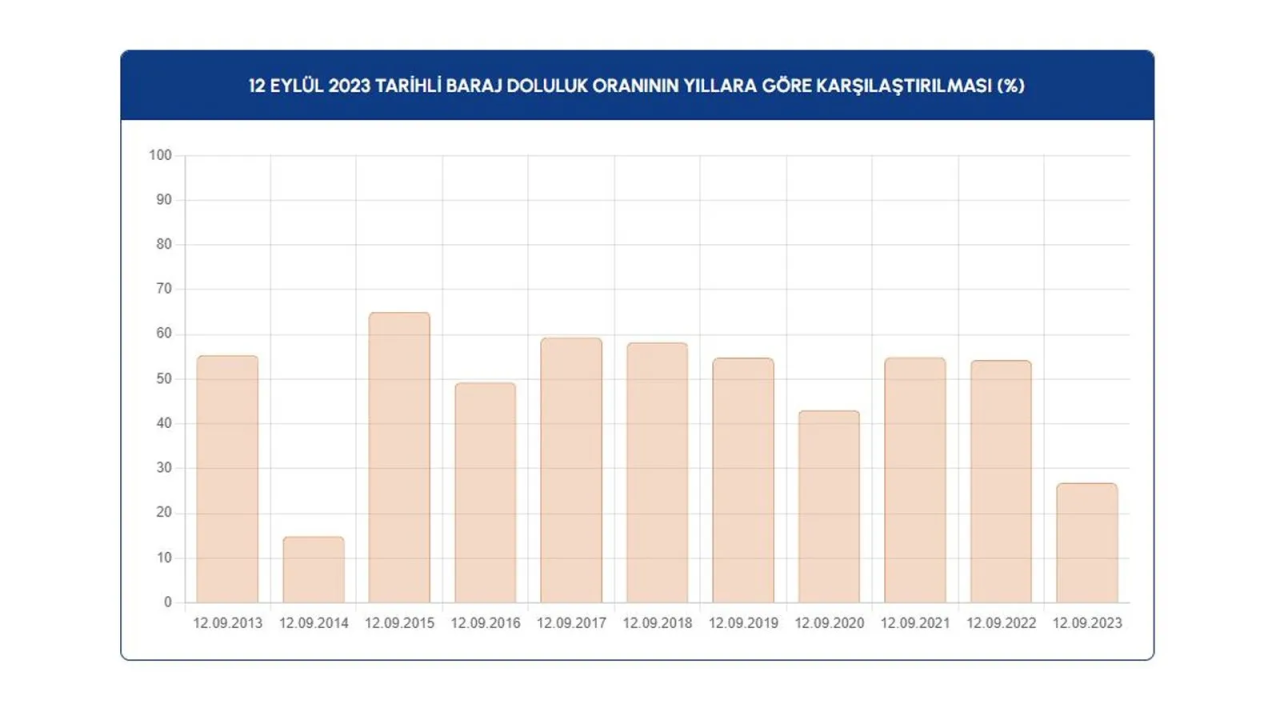Select the 12.09.2015 x-axis date label
Image resolution: width=1280 pixels, height=720 pixels.
(x=399, y=623)
